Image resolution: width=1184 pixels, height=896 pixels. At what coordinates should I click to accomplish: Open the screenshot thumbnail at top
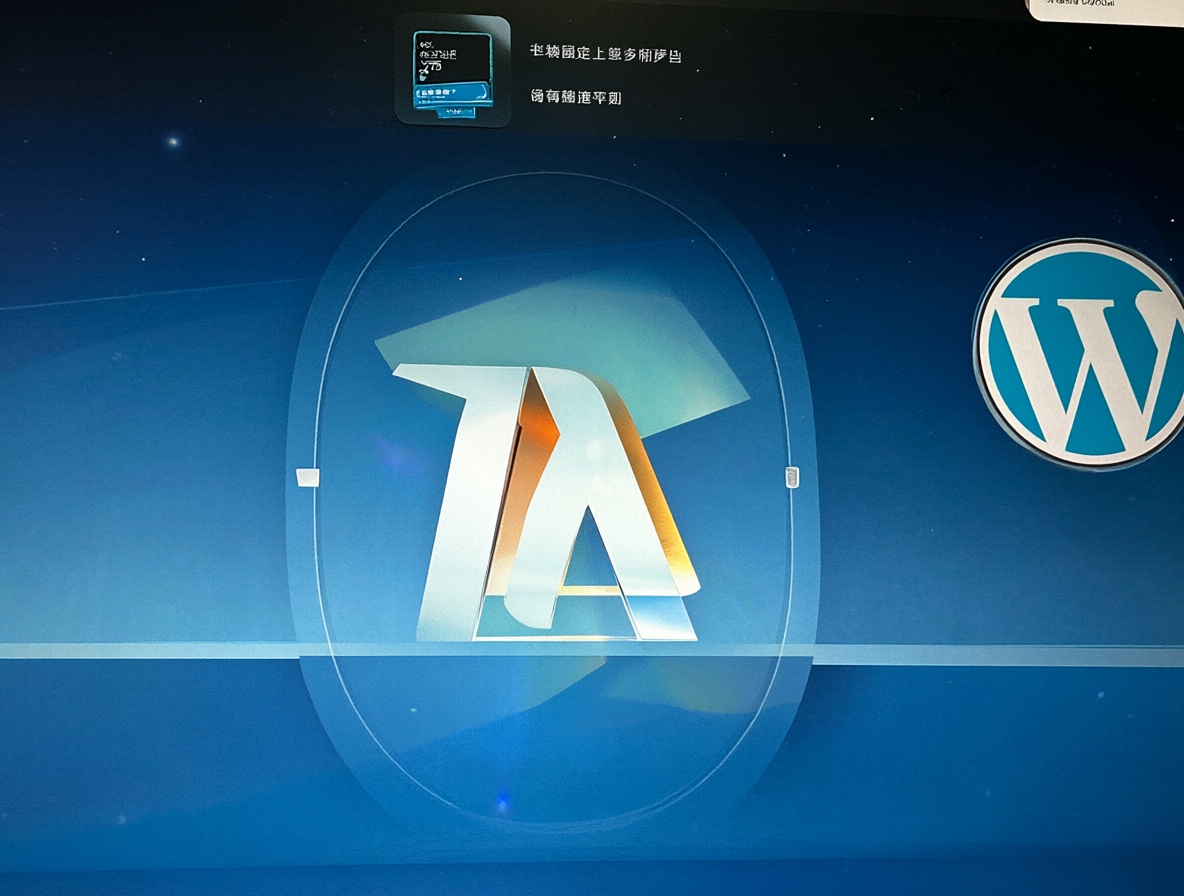[x=452, y=72]
